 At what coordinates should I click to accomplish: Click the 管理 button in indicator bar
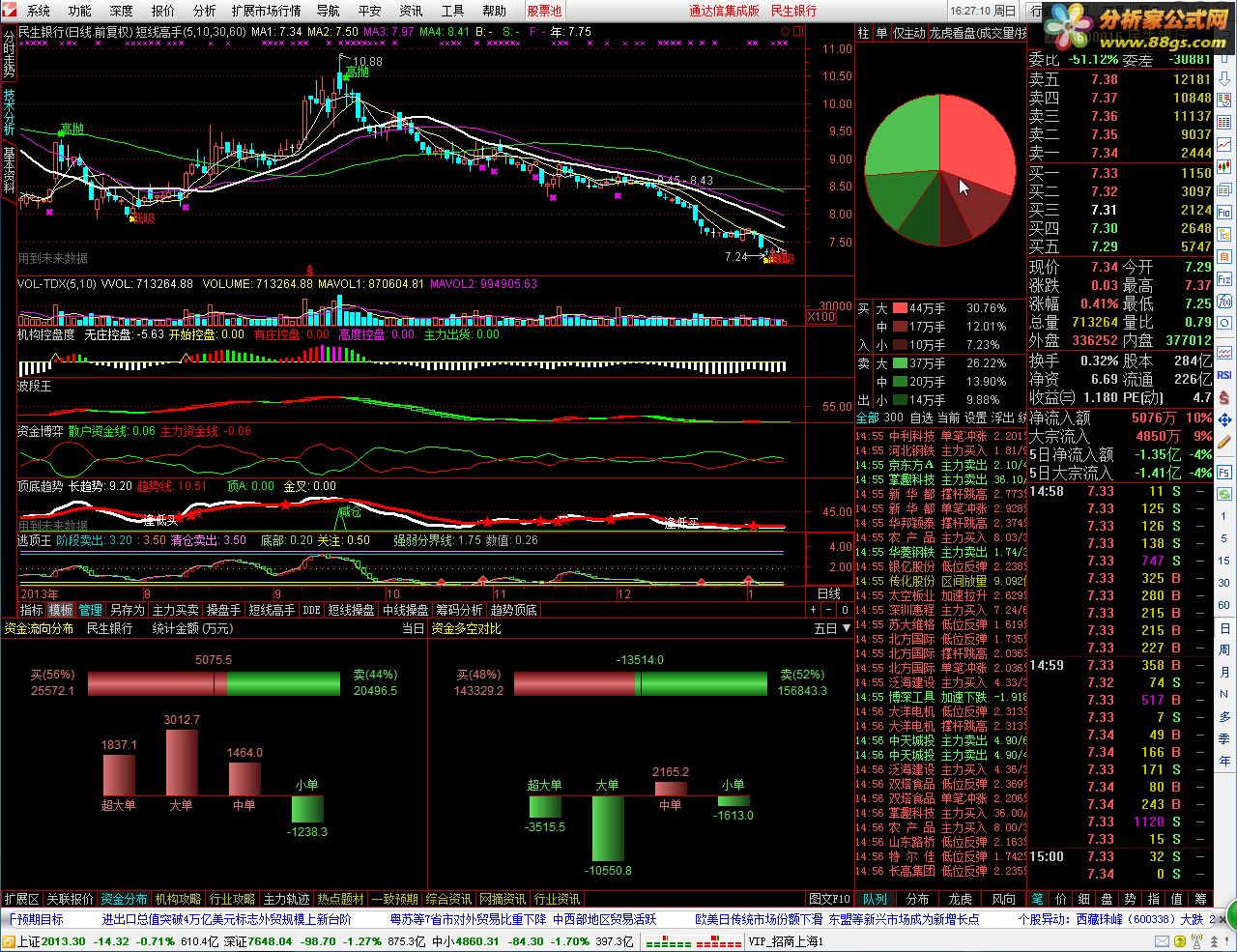point(90,610)
